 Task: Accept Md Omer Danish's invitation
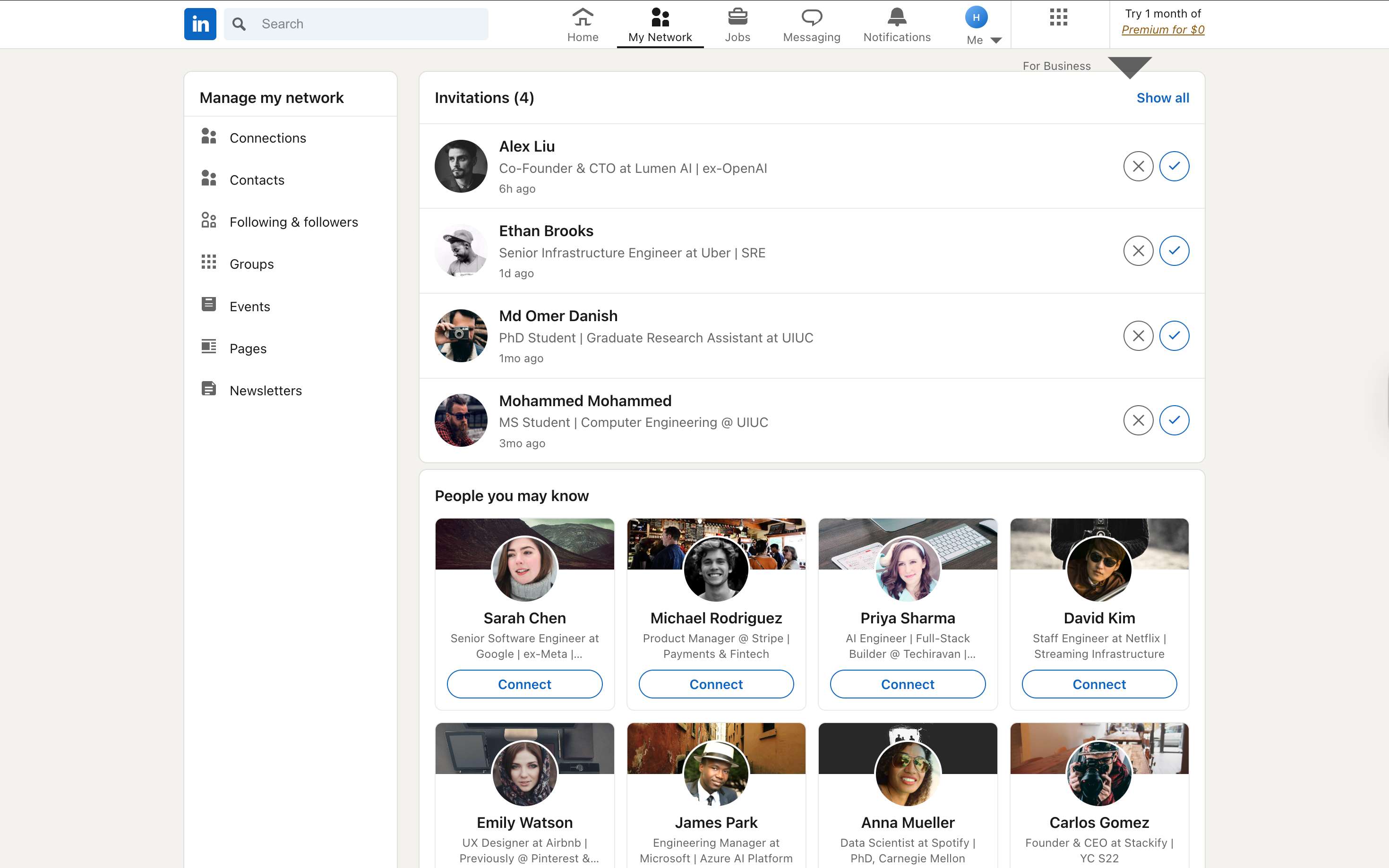point(1174,336)
